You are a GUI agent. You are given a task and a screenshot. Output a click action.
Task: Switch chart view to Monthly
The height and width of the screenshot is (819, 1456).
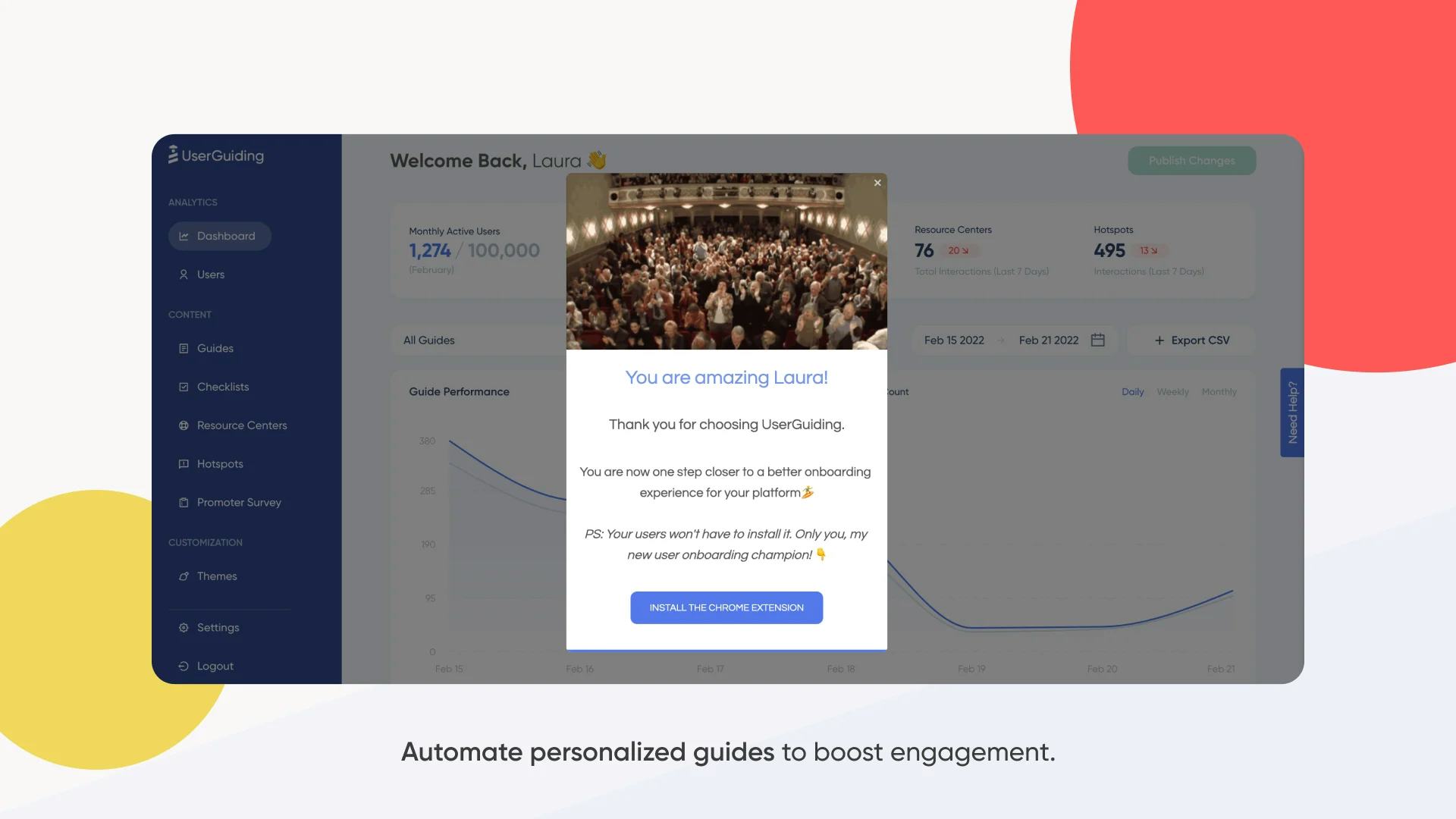pos(1219,392)
